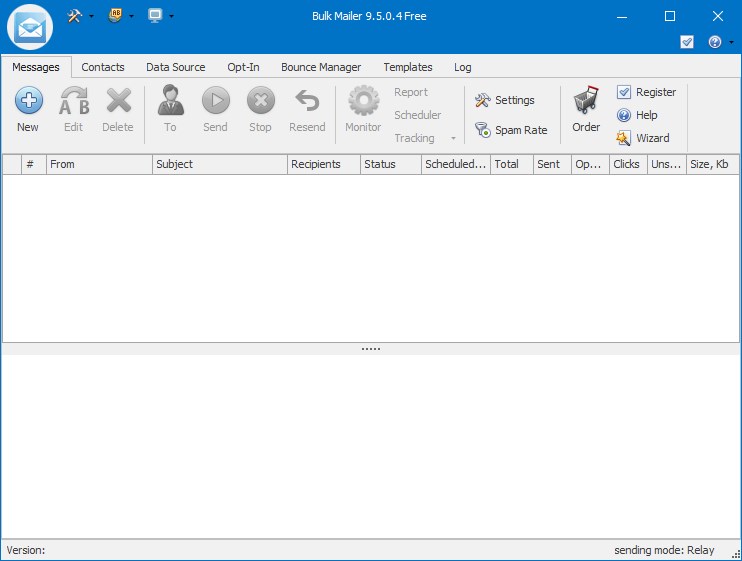Check the Spam Rate tool
The width and height of the screenshot is (742, 561).
click(511, 130)
